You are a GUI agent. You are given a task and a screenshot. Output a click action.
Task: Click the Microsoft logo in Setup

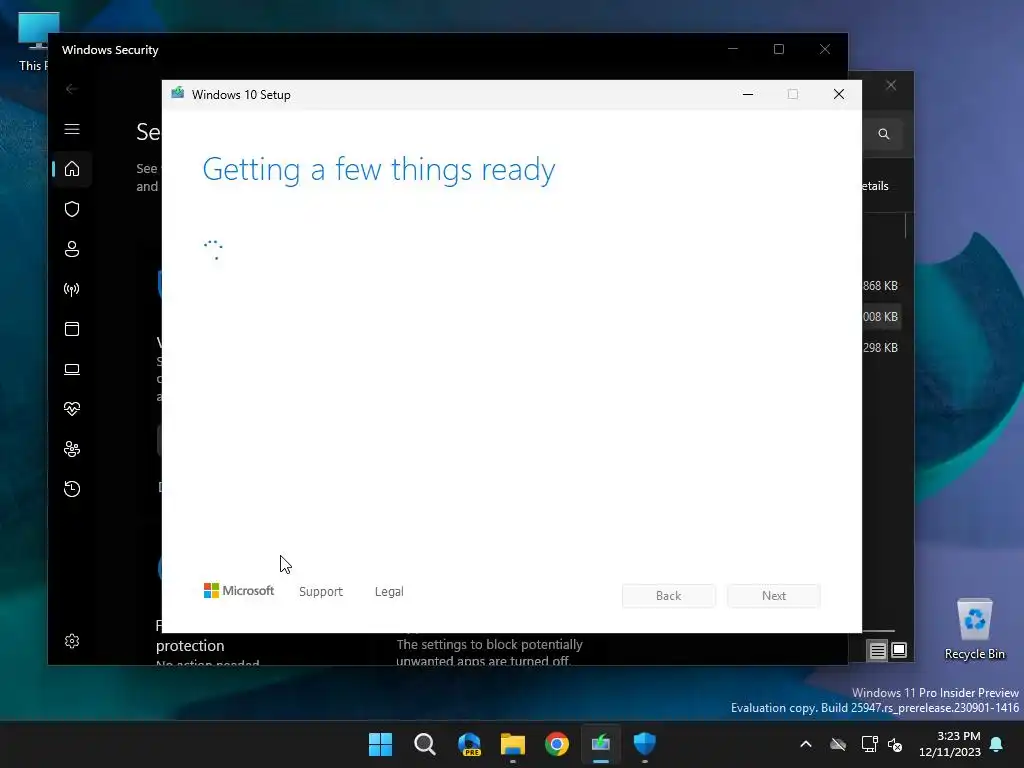pyautogui.click(x=239, y=590)
